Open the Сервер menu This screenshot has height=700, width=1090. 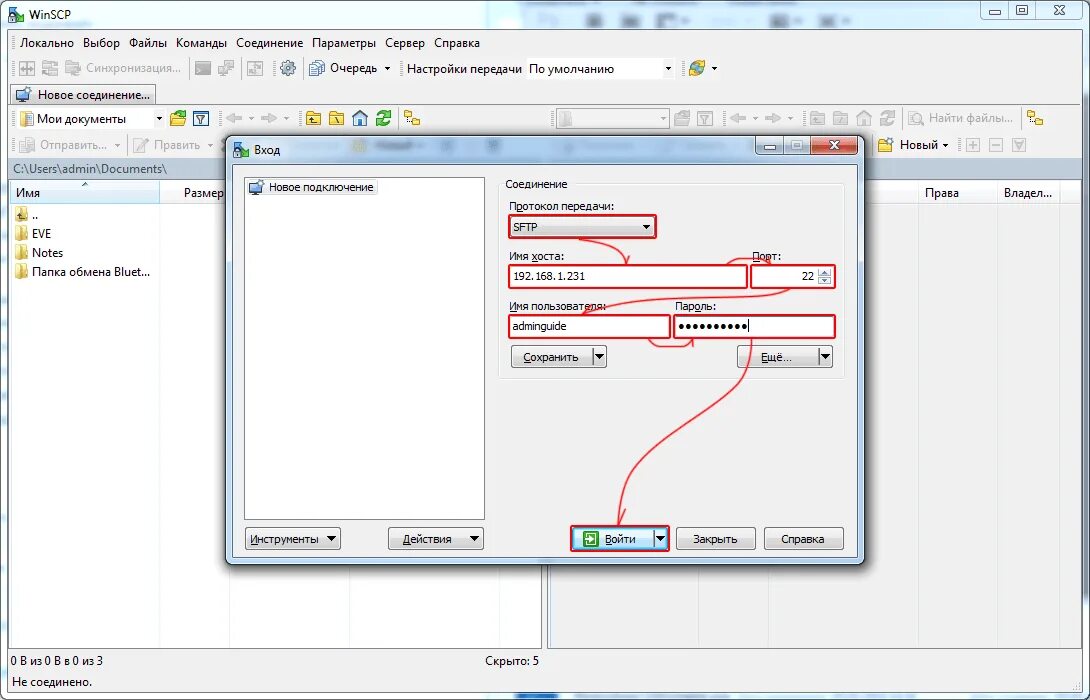[405, 42]
